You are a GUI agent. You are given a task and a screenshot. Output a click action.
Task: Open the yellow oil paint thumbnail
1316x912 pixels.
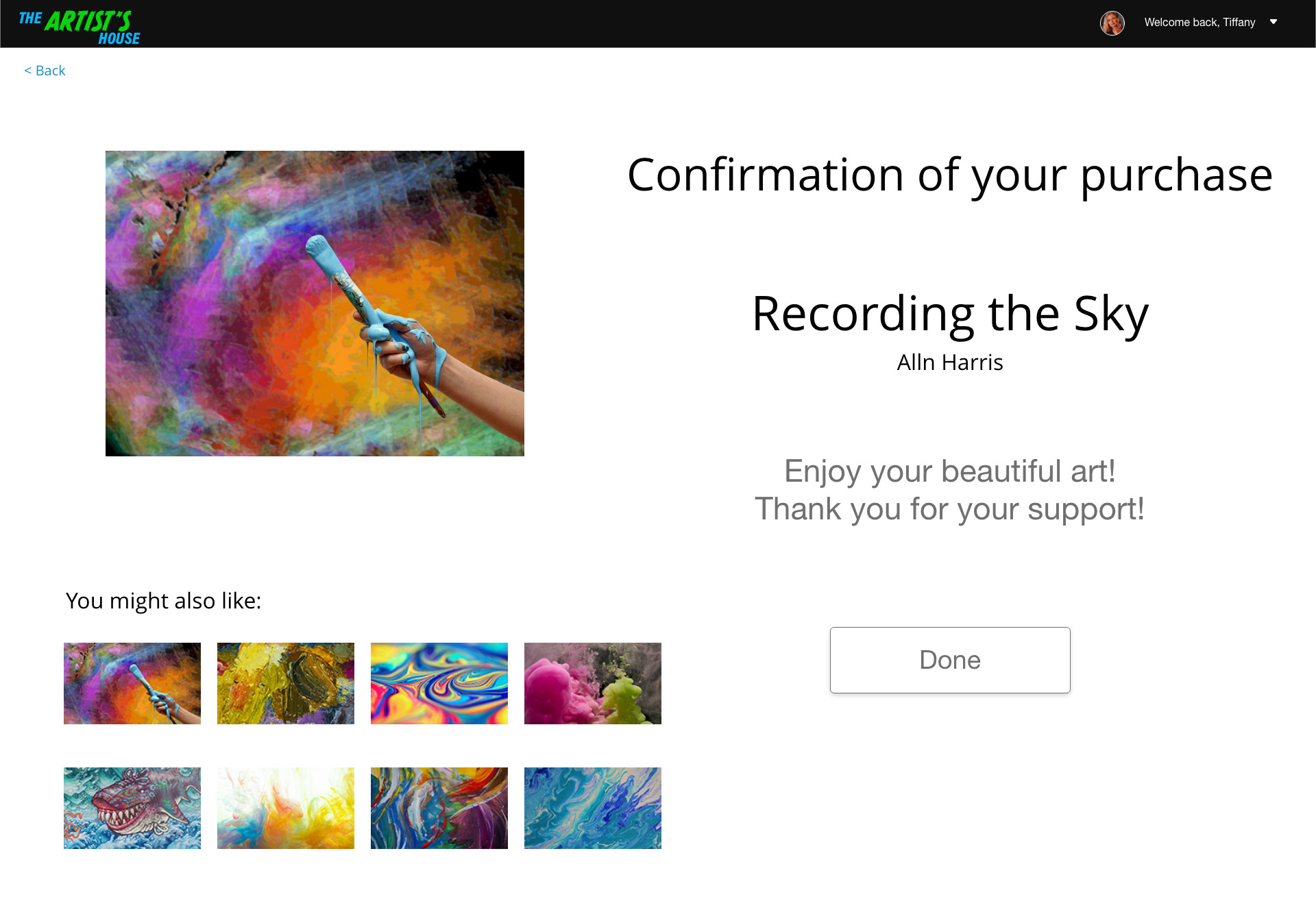[x=286, y=683]
